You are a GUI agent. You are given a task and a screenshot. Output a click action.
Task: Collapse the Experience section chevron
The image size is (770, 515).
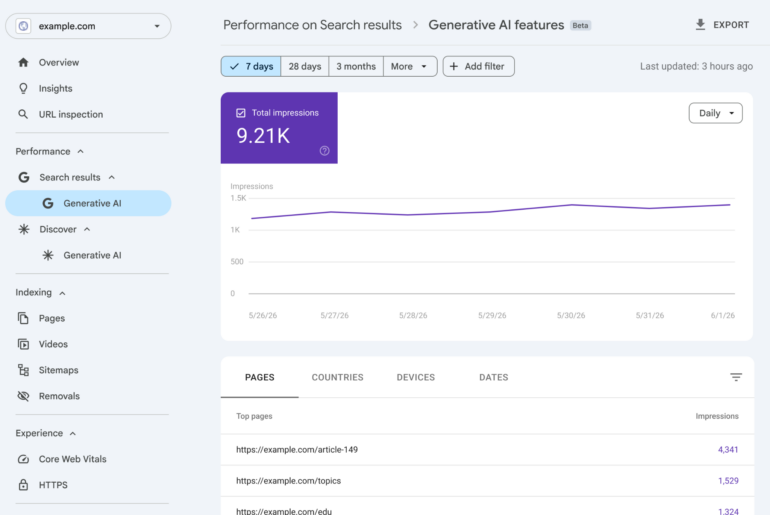coord(73,433)
